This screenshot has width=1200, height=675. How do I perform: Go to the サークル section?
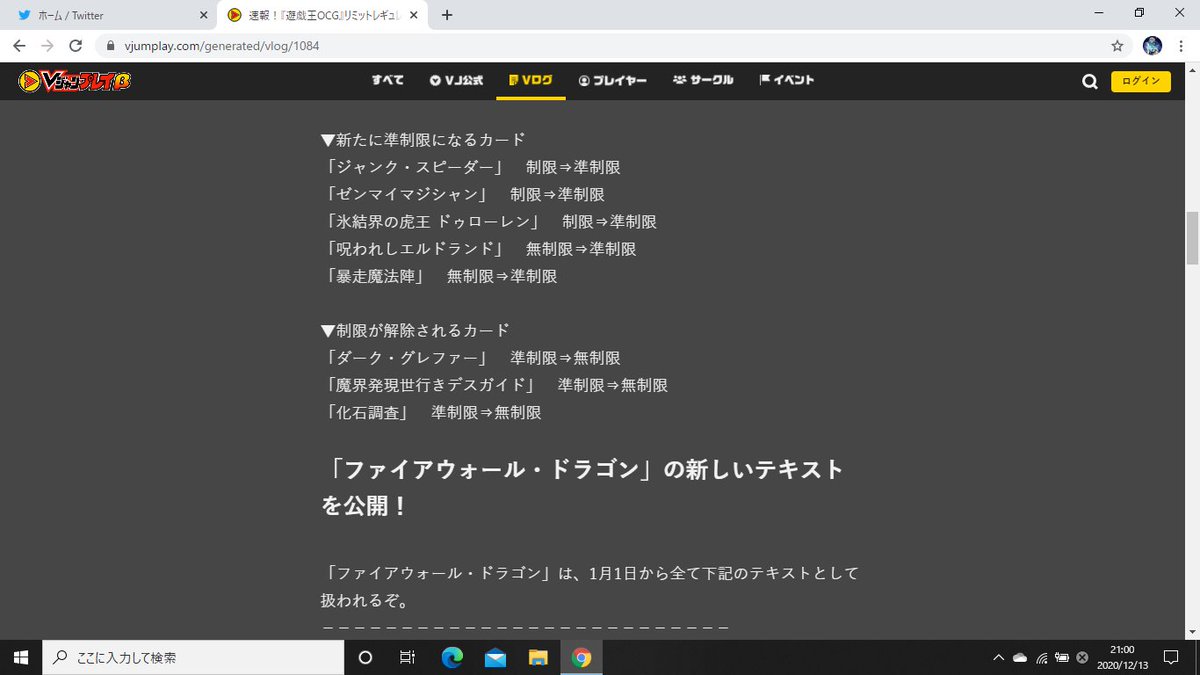coord(703,80)
